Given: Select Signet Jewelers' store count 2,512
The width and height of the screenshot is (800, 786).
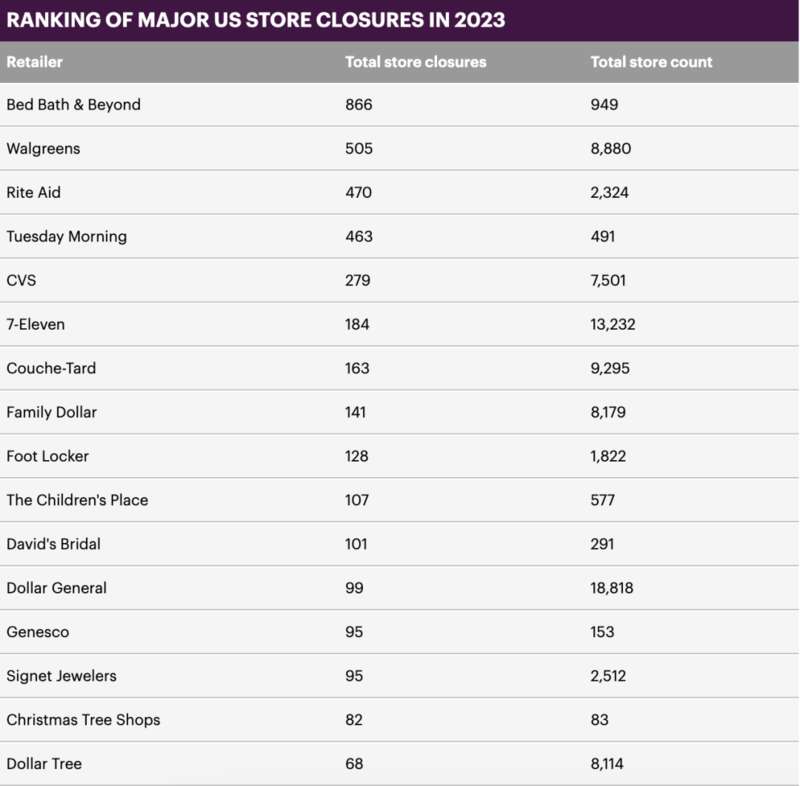Looking at the screenshot, I should pos(608,677).
